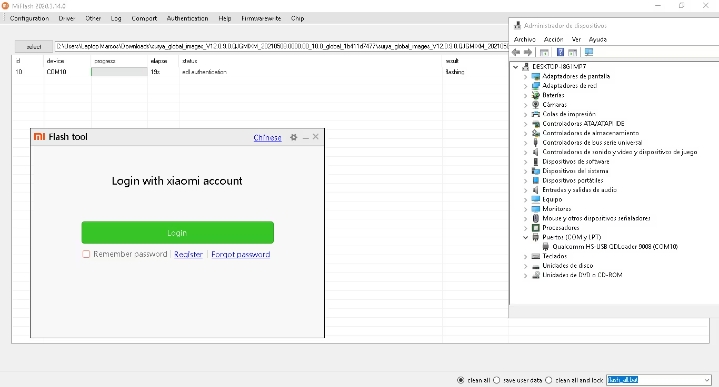This screenshot has width=719, height=387.
Task: Click the Adaptadores de pantalla icon
Action: coord(536,76)
